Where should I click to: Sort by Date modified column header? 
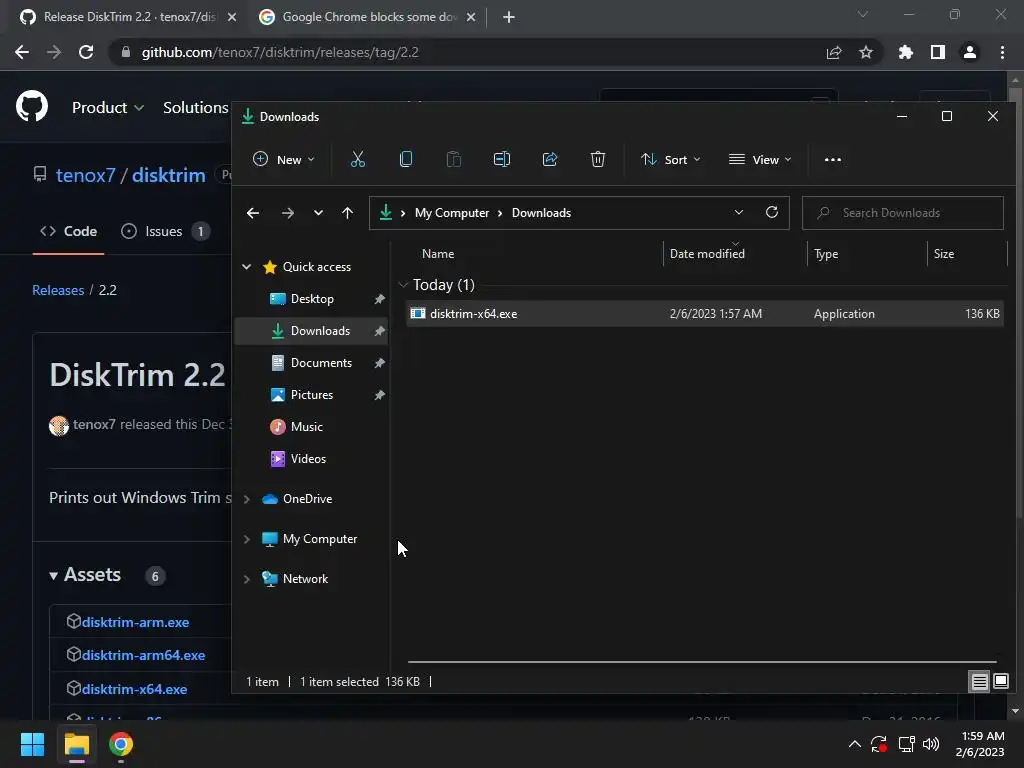tap(707, 253)
